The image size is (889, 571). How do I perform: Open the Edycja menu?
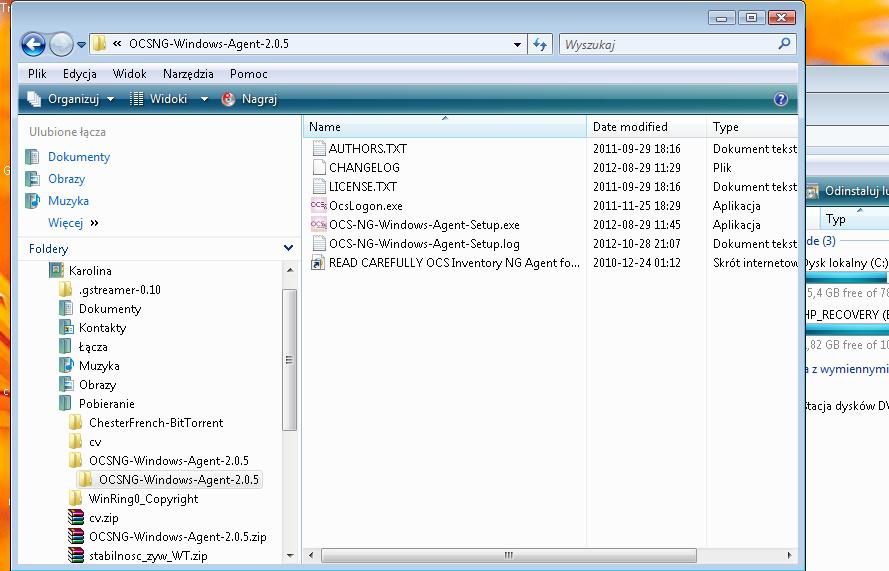click(x=79, y=74)
